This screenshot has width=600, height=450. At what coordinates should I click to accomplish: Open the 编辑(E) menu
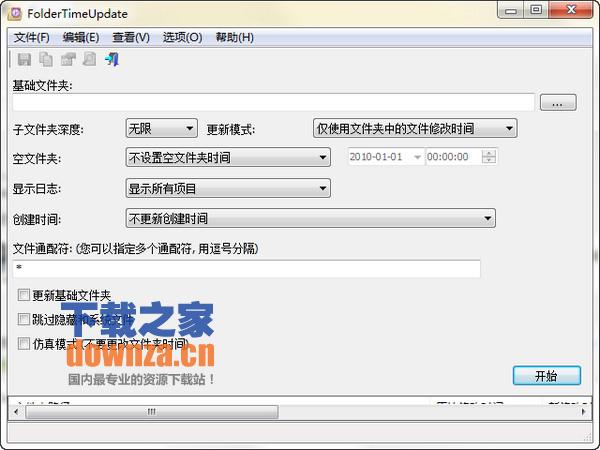point(81,38)
